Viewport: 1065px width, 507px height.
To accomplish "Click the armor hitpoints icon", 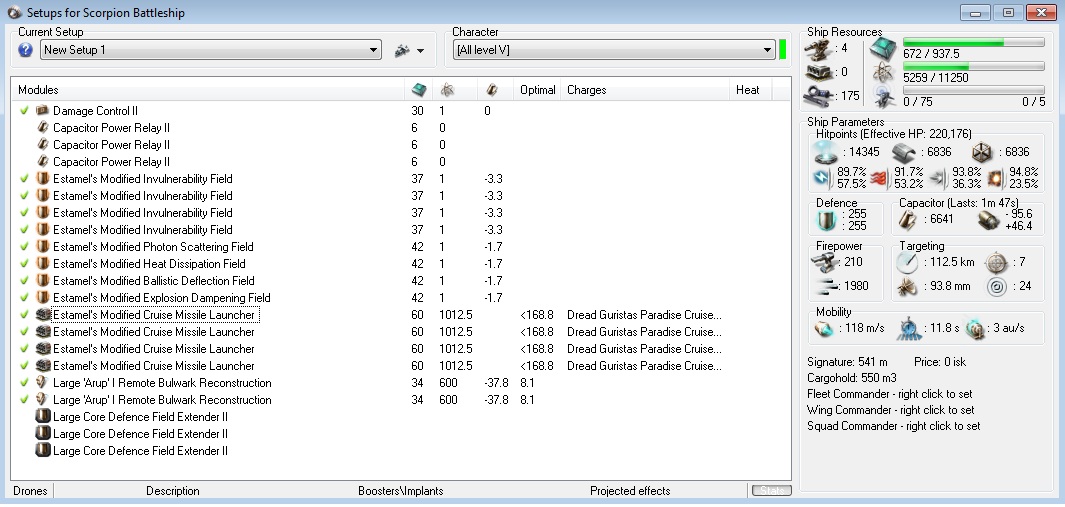I will pyautogui.click(x=906, y=152).
